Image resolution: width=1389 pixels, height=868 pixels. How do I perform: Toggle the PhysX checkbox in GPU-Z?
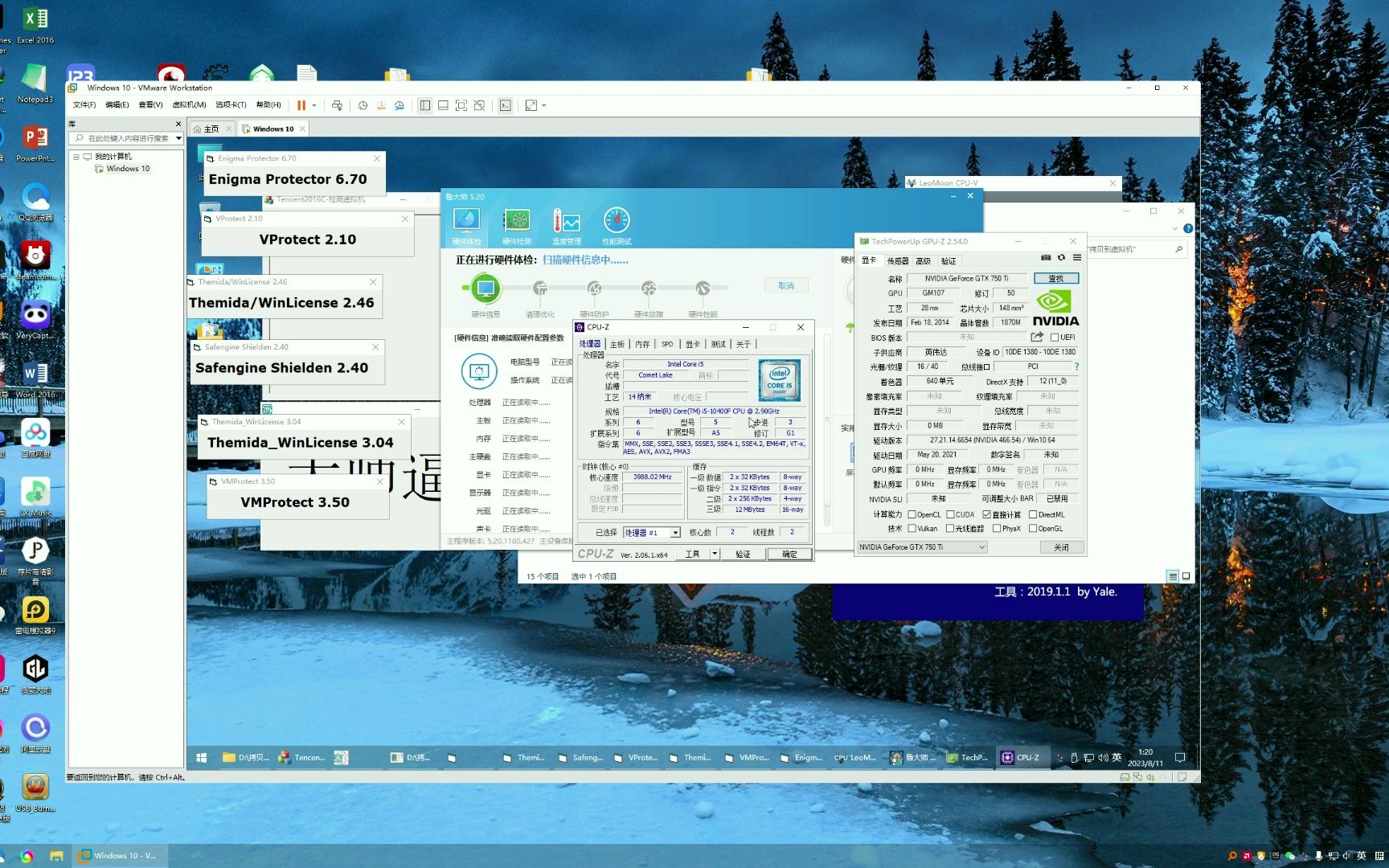[x=997, y=529]
